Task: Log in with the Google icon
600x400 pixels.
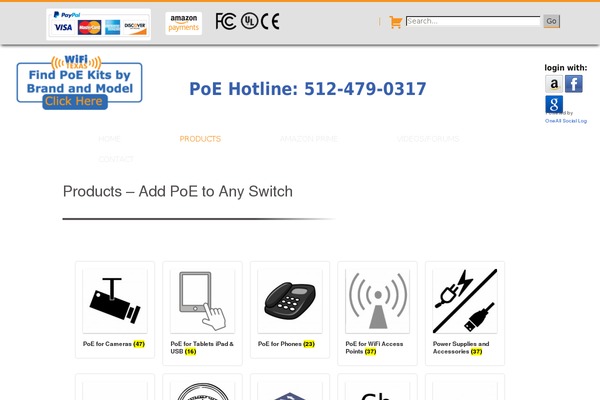Action: 554,104
